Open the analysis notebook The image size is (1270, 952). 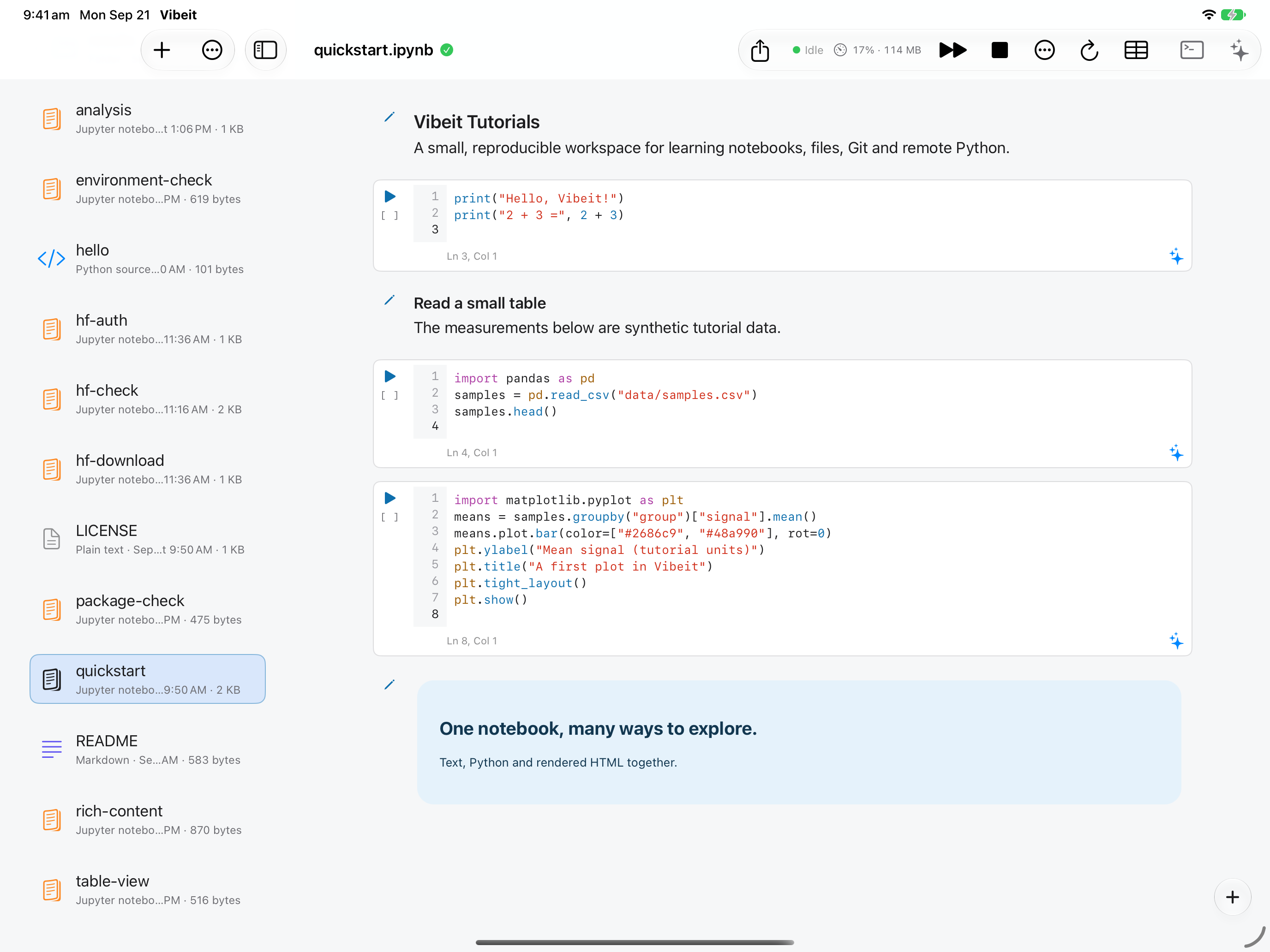pyautogui.click(x=148, y=118)
